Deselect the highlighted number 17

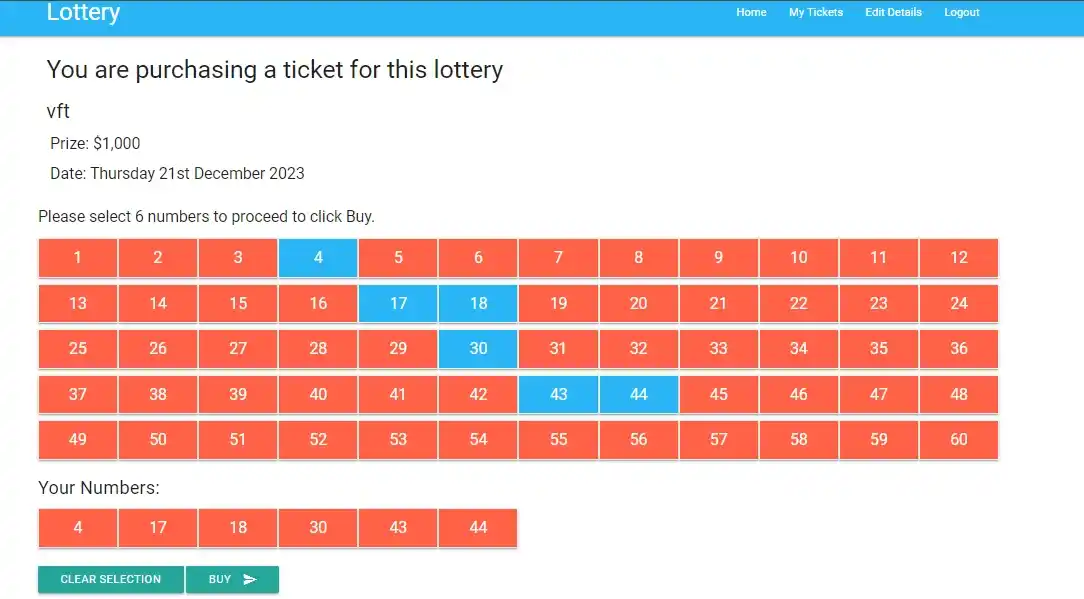point(398,303)
